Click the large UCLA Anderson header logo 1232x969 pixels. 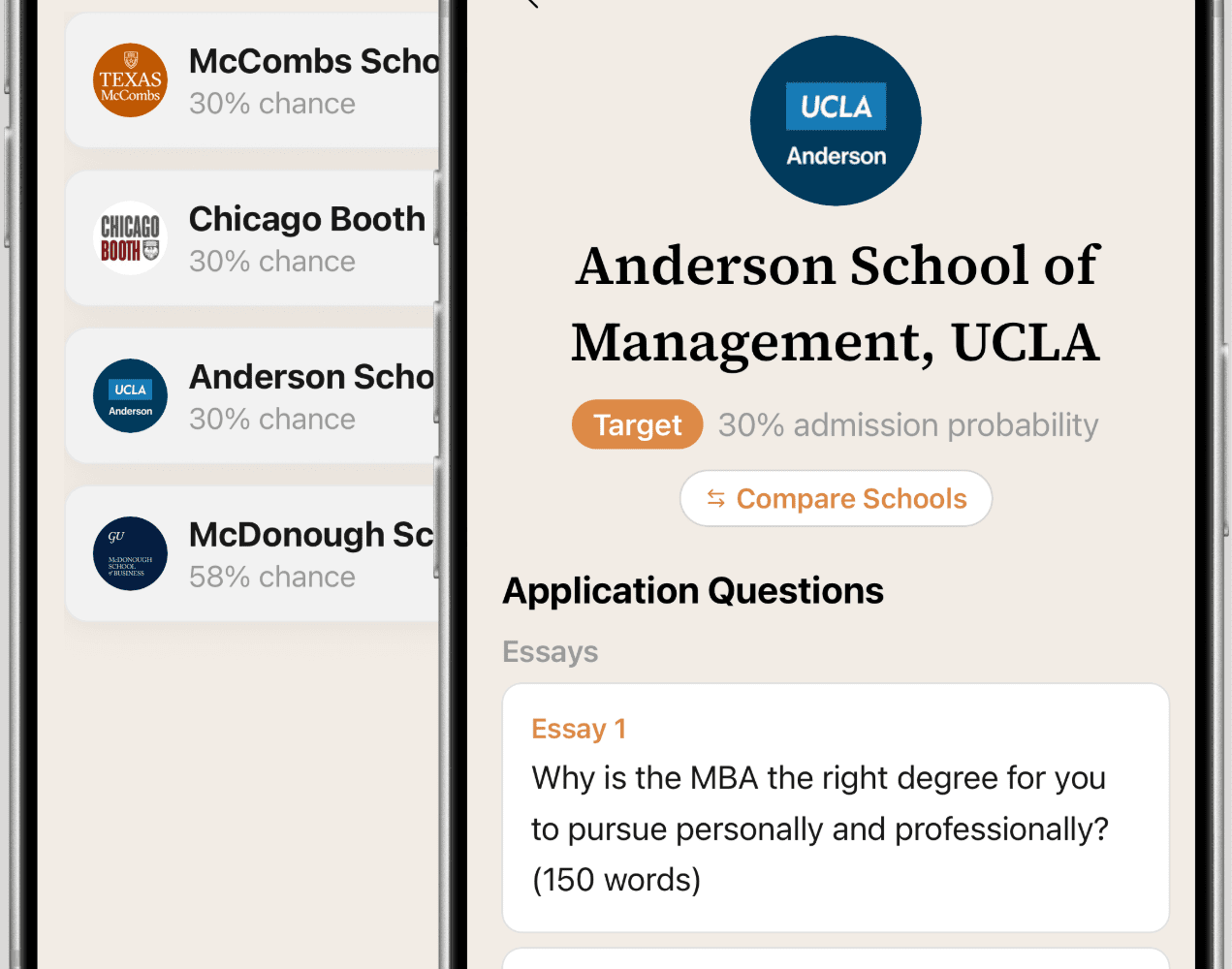point(836,121)
